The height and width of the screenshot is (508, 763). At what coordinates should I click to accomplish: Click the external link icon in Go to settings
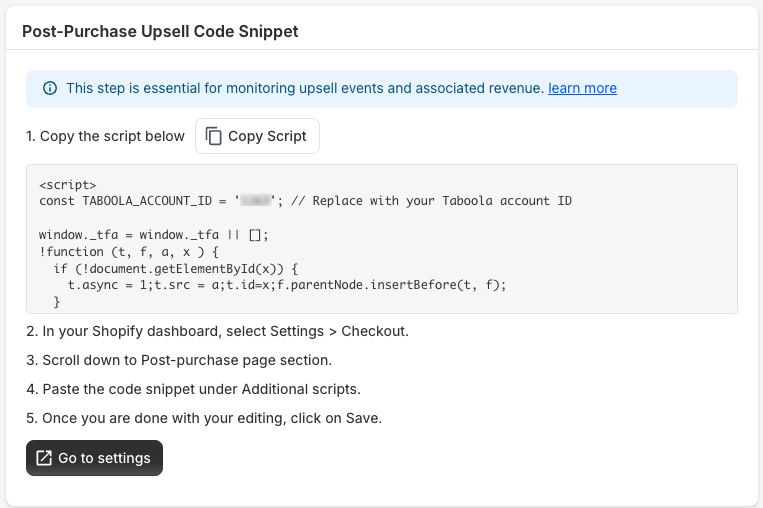tap(44, 458)
